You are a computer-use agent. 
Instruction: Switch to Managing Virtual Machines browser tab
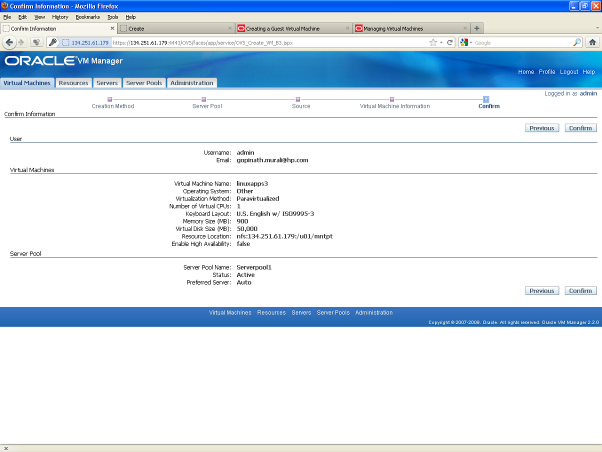point(411,28)
